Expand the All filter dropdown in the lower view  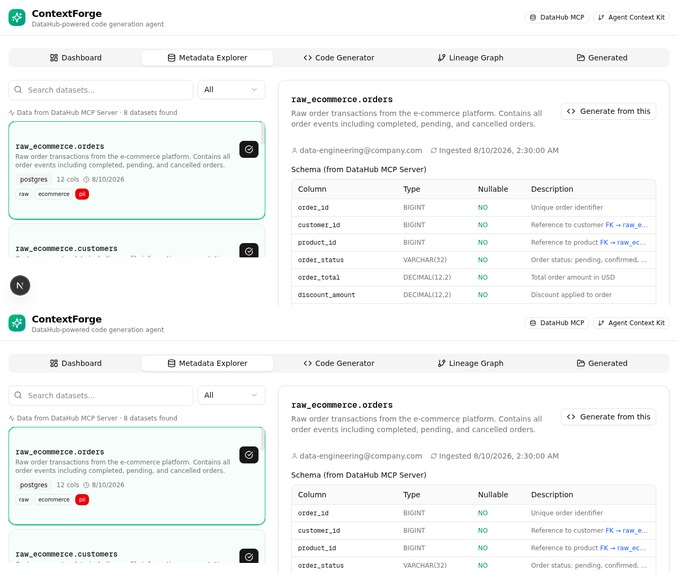[x=231, y=395]
